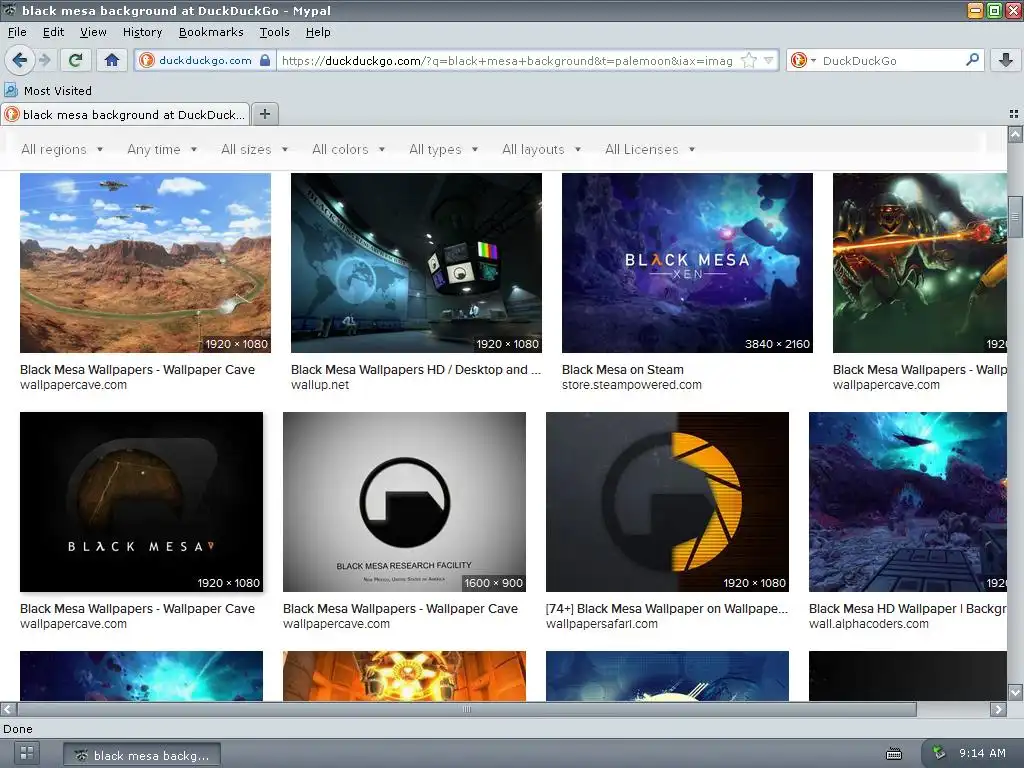Image resolution: width=1024 pixels, height=768 pixels.
Task: Expand the All Licenses filter
Action: (x=650, y=150)
